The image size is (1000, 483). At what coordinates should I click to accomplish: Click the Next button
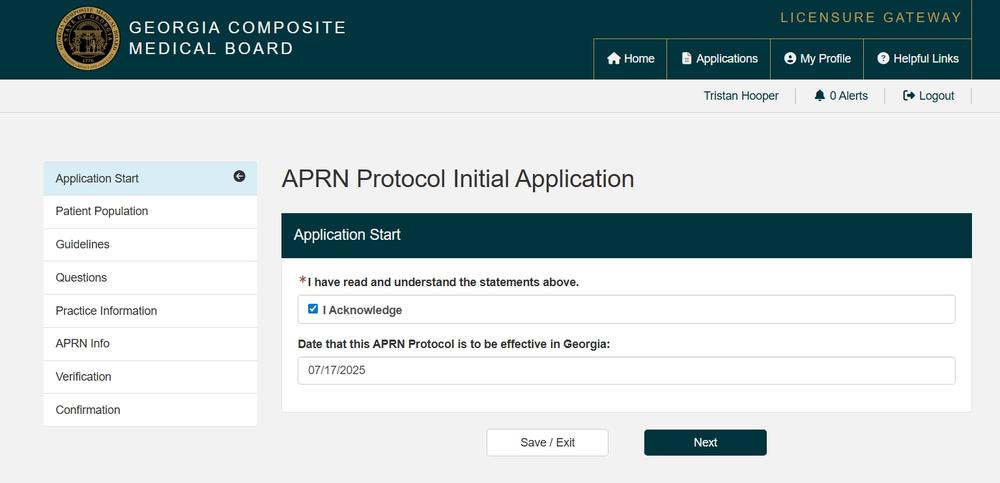click(705, 442)
